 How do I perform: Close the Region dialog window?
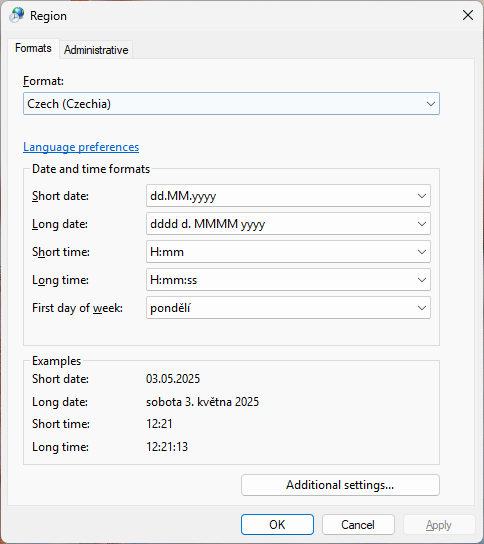coord(468,15)
